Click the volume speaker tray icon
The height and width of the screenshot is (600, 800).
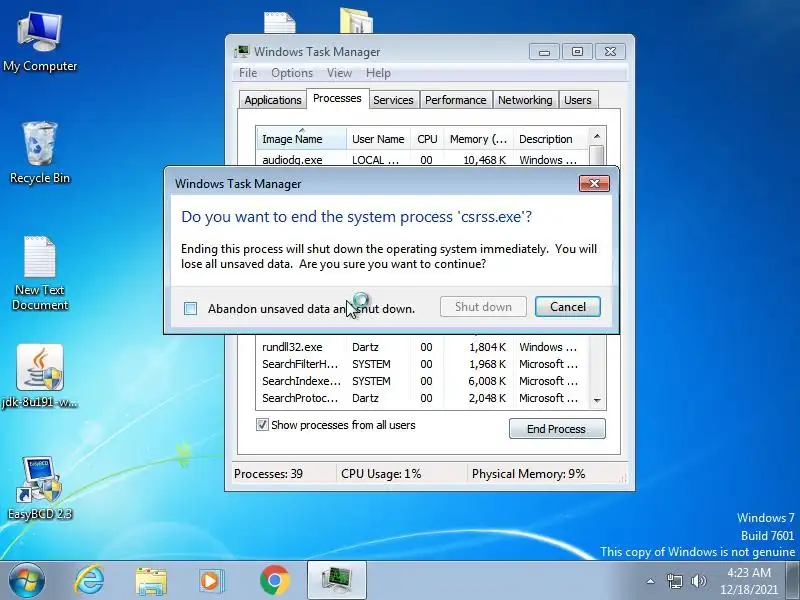pyautogui.click(x=698, y=581)
